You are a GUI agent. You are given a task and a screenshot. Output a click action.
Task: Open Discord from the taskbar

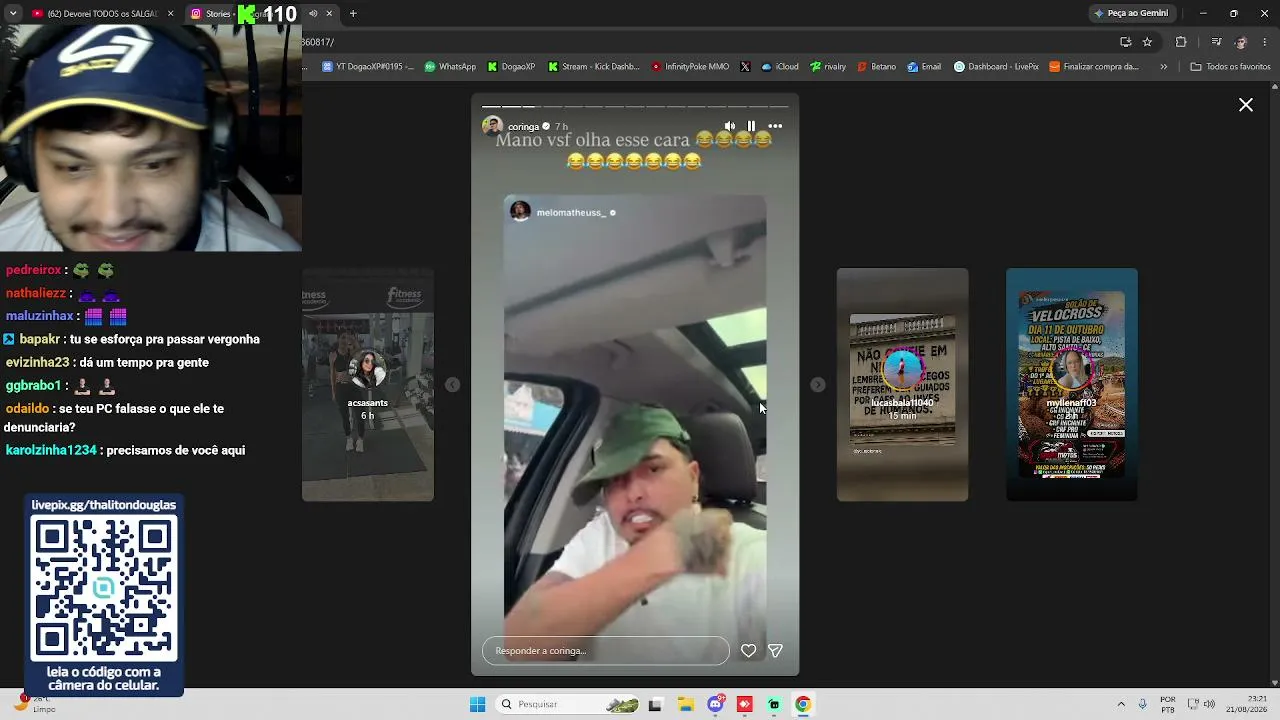[716, 704]
